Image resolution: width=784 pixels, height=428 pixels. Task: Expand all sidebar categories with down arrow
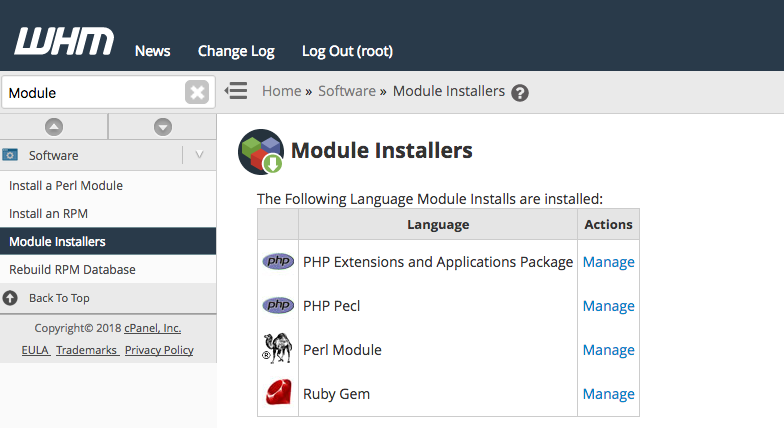162,127
